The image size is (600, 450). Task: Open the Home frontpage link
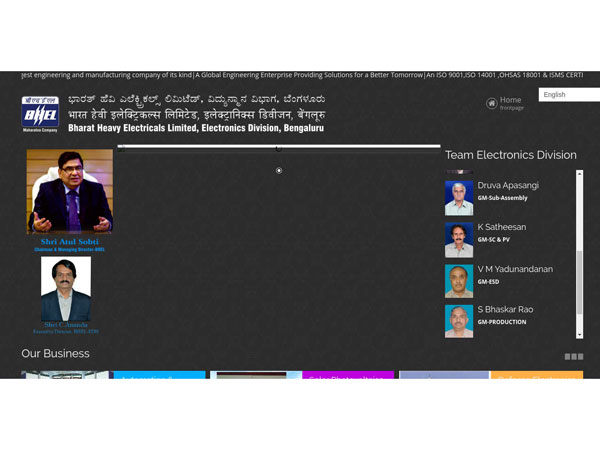coord(510,100)
